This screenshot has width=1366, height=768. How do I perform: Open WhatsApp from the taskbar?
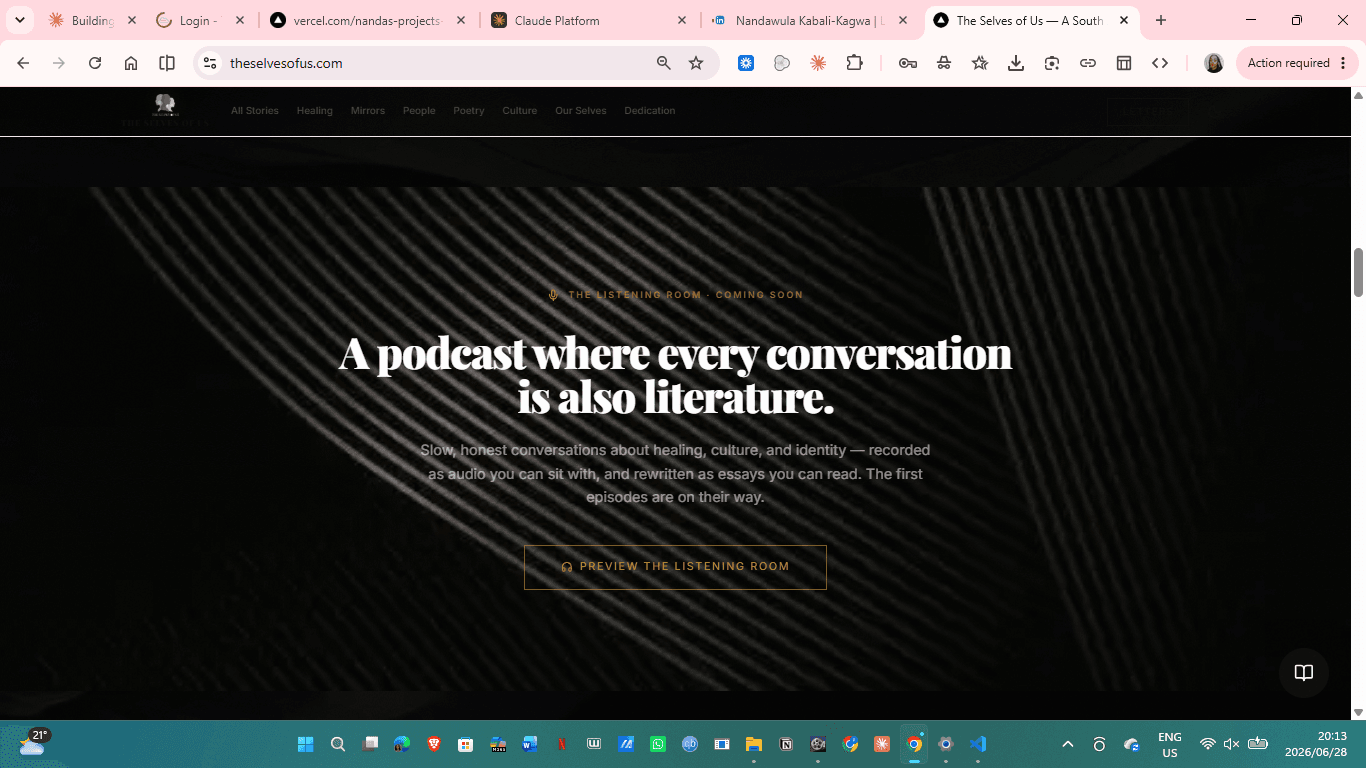pos(658,744)
